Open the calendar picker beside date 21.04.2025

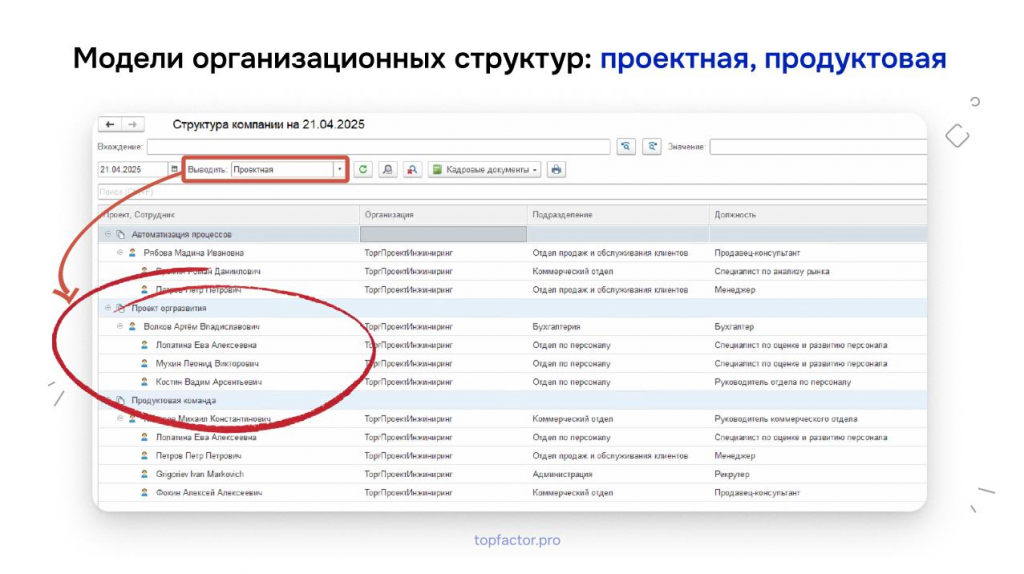point(174,170)
